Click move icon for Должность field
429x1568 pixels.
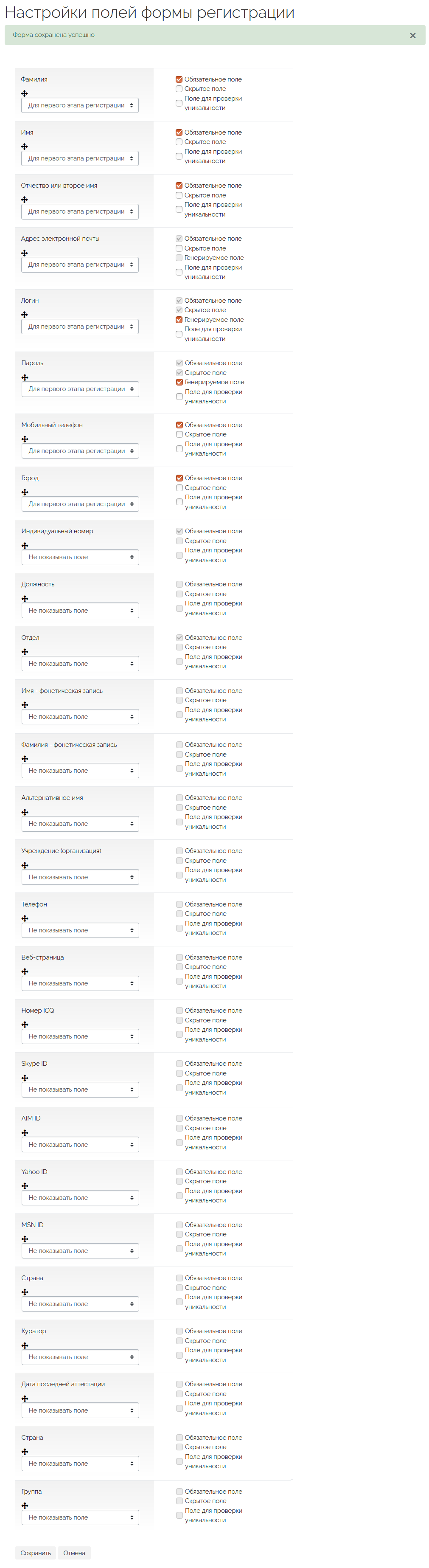[x=25, y=598]
